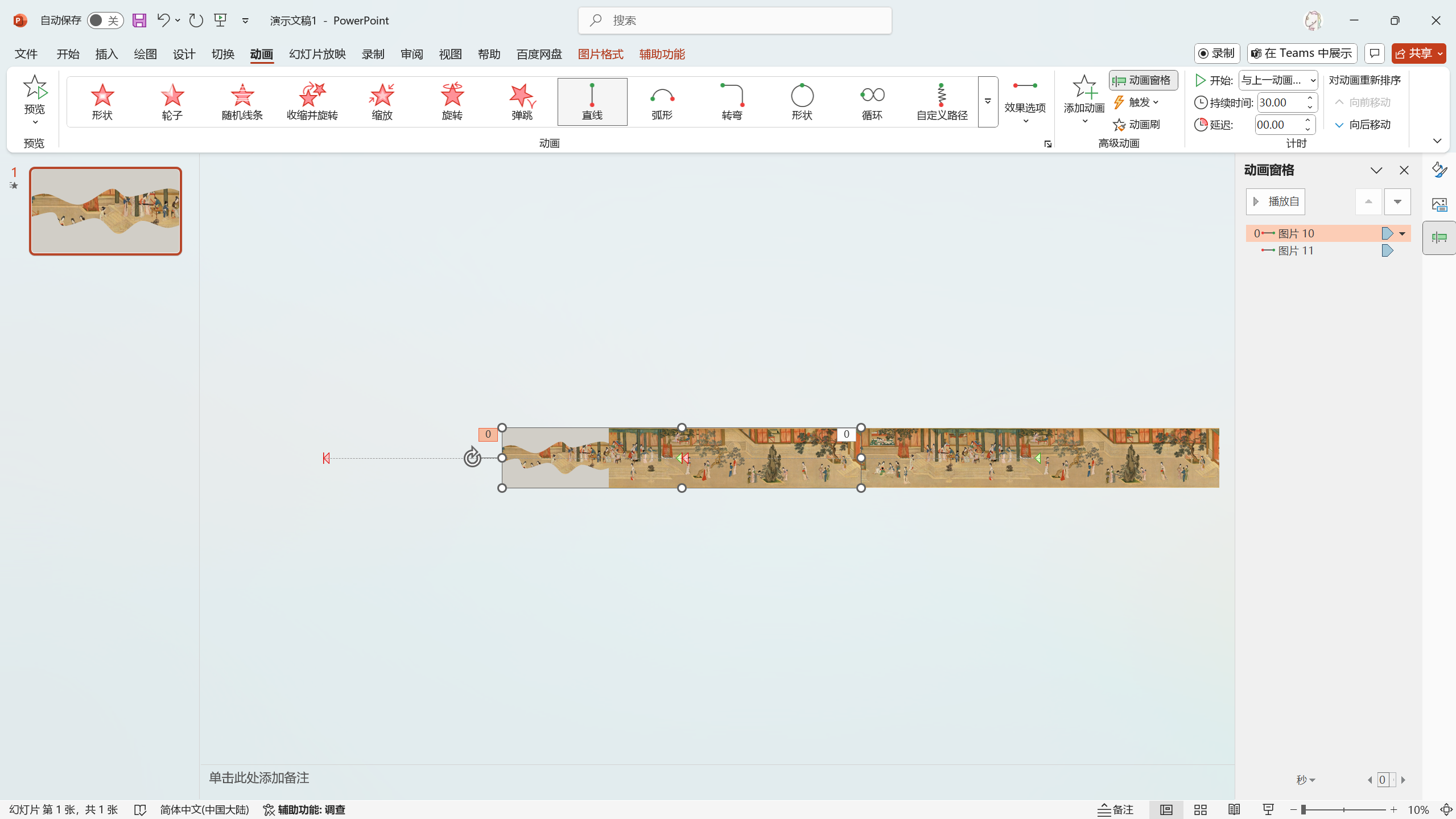Toggle the 动画窗格 animation pane button

pyautogui.click(x=1144, y=80)
